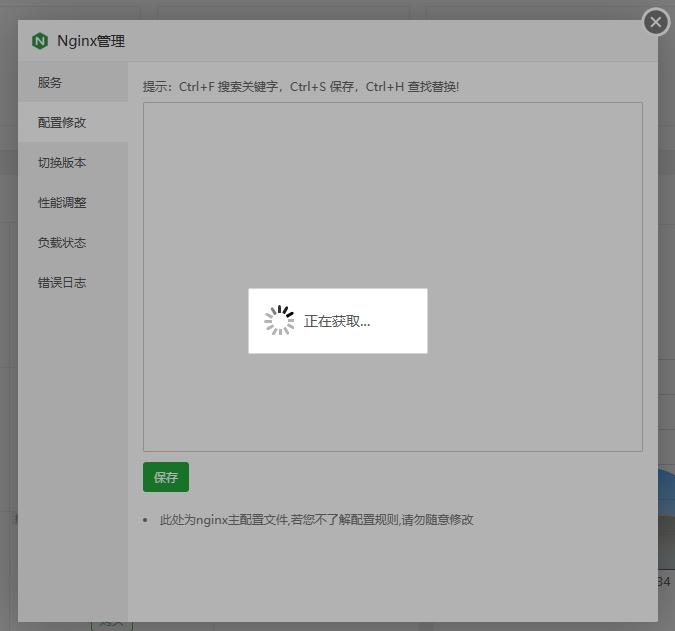675x631 pixels.
Task: Click the 正在获取... loading spinner
Action: [x=279, y=321]
